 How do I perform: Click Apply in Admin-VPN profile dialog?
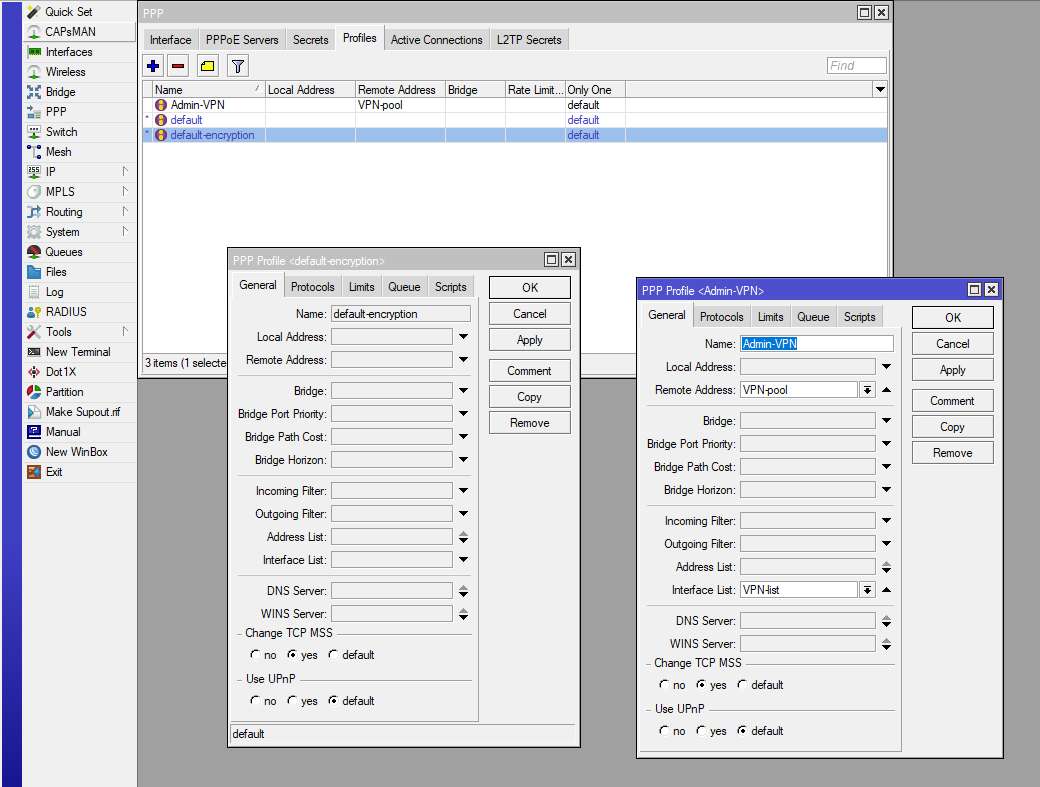tap(952, 370)
